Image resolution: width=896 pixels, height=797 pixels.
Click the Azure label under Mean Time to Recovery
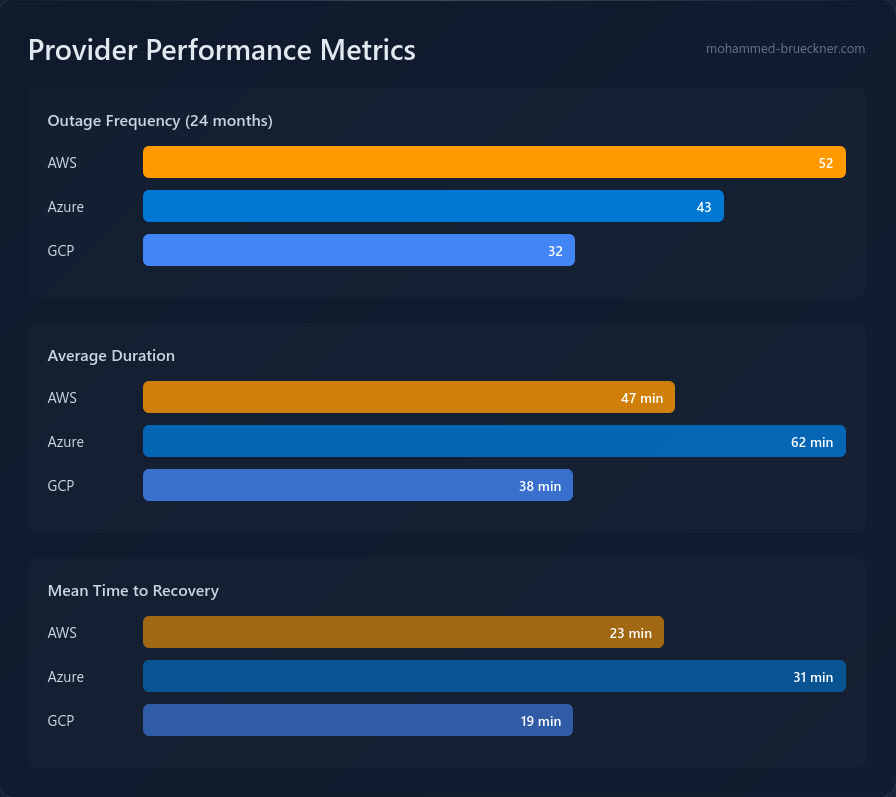66,676
